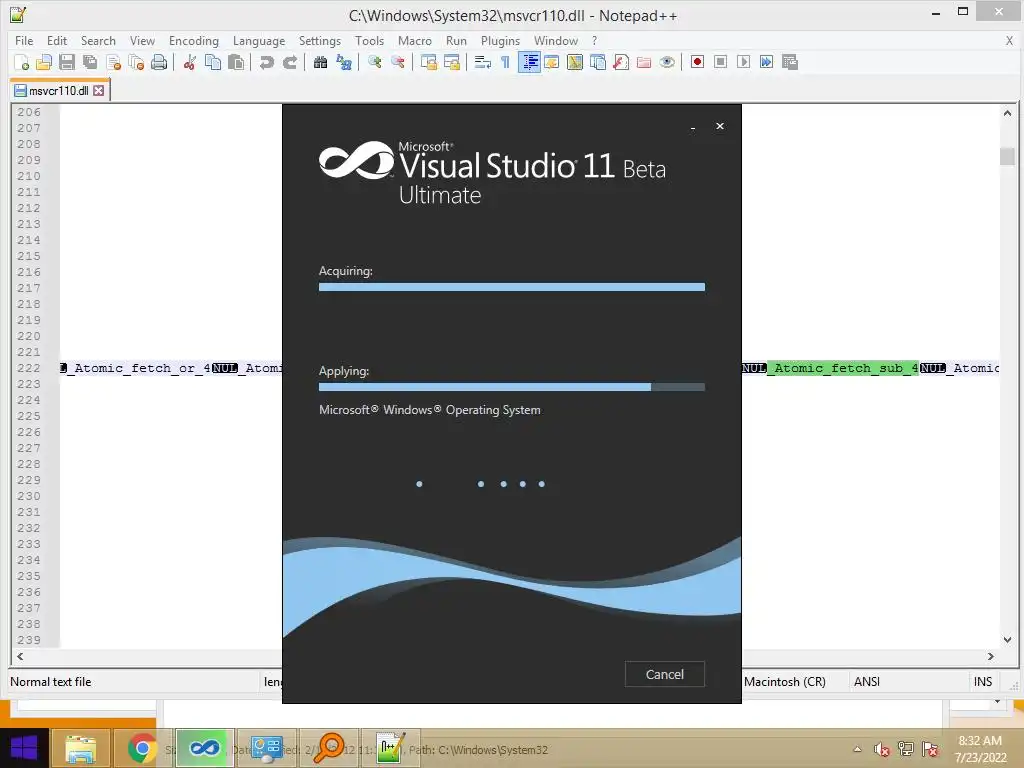Toggle the Monitoring eye icon
1024x768 pixels.
[x=667, y=63]
